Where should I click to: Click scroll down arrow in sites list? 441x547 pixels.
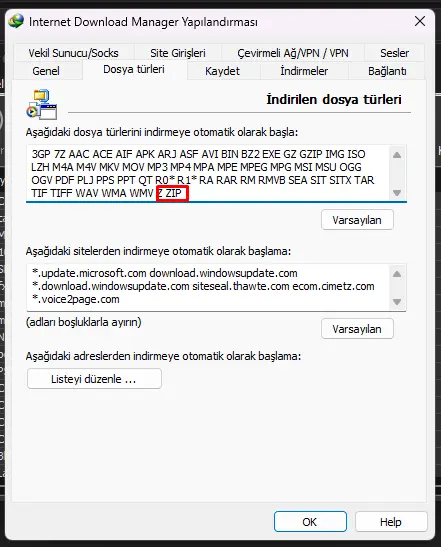pyautogui.click(x=397, y=302)
